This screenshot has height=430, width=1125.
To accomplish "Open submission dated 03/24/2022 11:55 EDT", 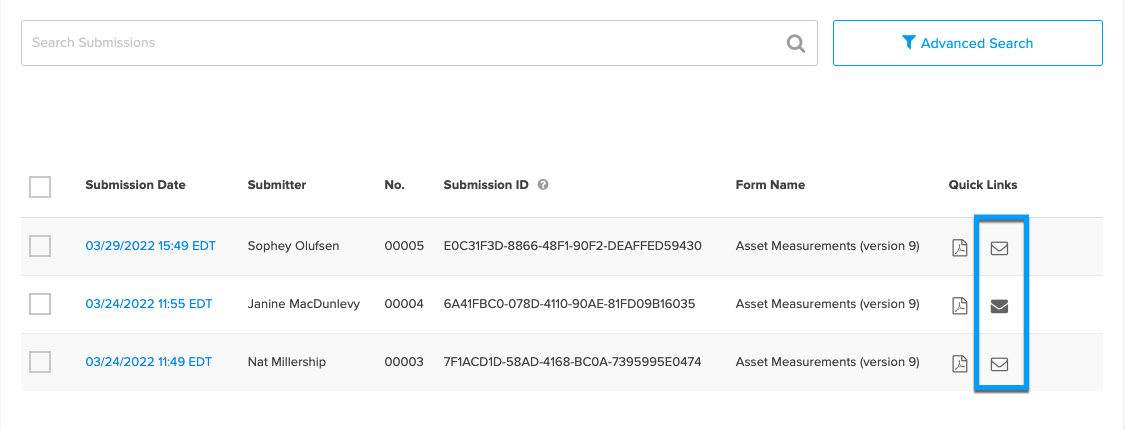I will click(149, 304).
